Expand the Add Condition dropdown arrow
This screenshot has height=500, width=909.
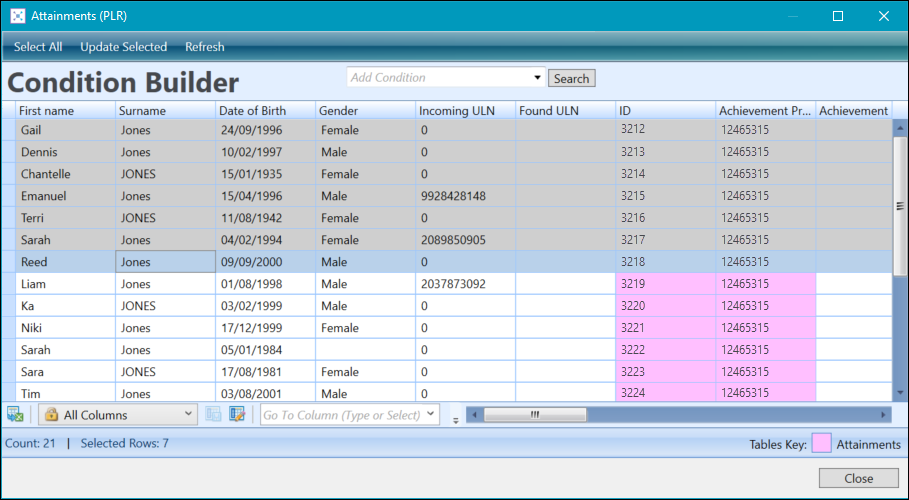[537, 77]
